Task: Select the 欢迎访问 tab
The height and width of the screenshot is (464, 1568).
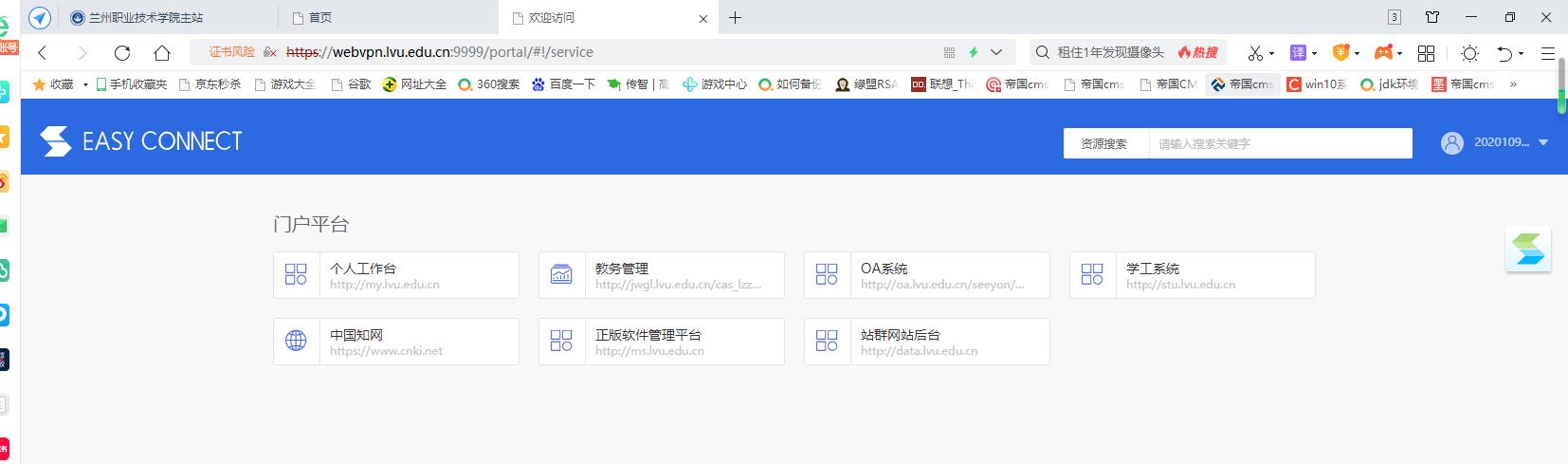Action: (x=607, y=17)
